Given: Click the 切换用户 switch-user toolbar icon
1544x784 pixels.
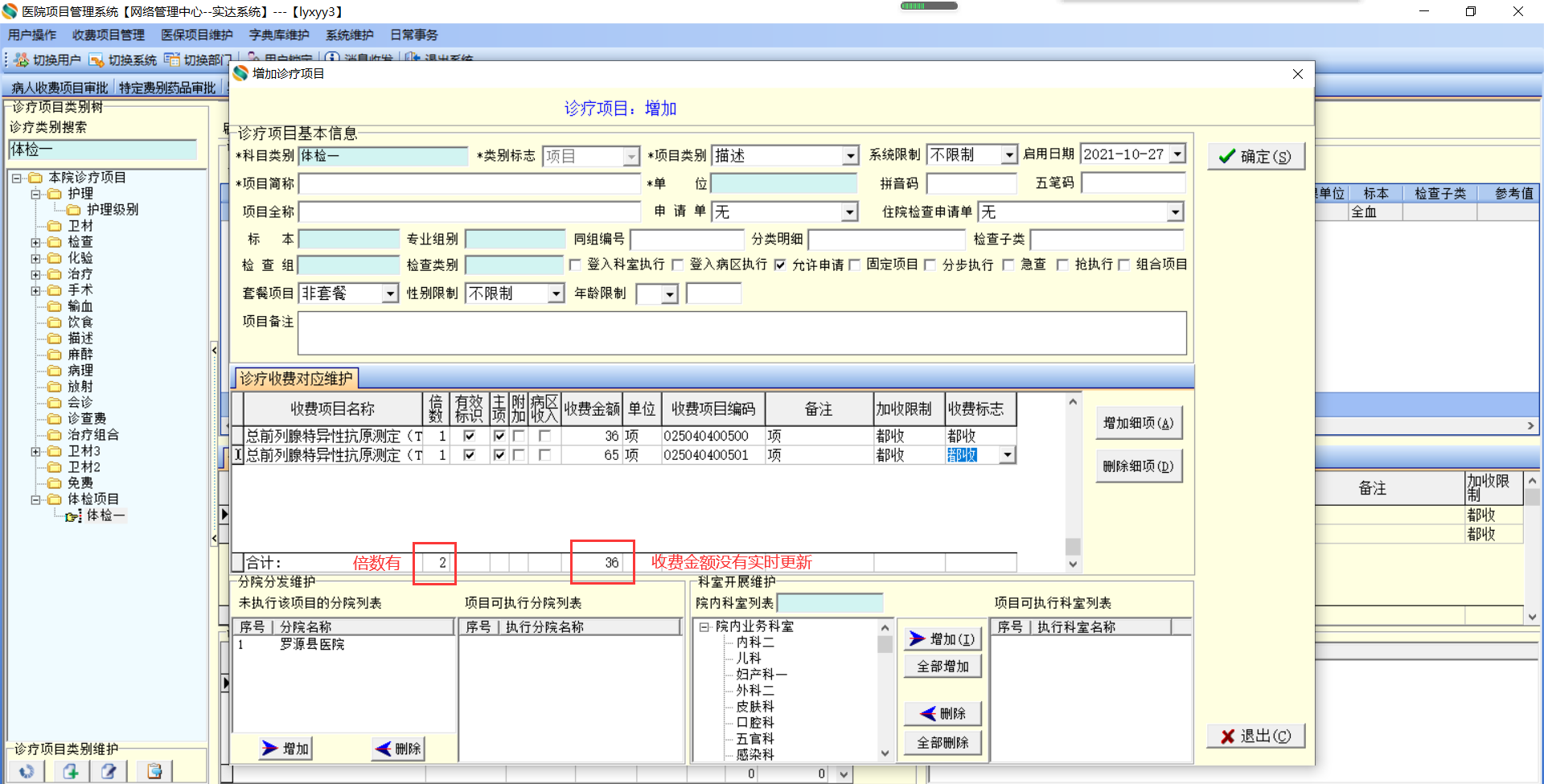Looking at the screenshot, I should point(21,60).
